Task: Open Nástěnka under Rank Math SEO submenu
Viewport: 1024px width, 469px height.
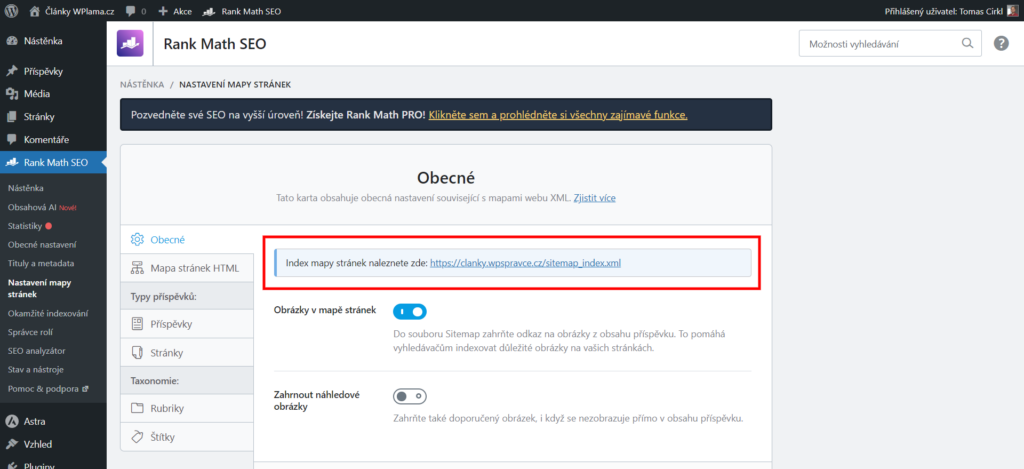Action: point(26,188)
